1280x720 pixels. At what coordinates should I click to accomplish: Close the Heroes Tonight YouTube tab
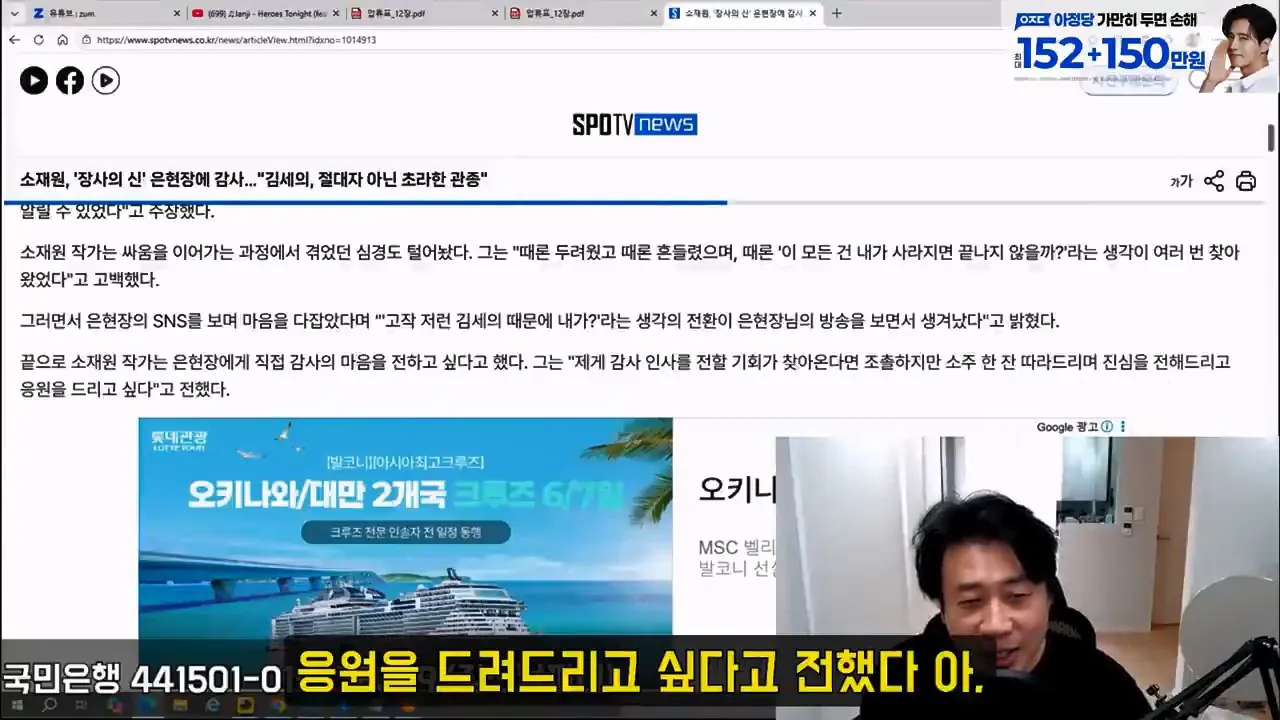click(337, 13)
